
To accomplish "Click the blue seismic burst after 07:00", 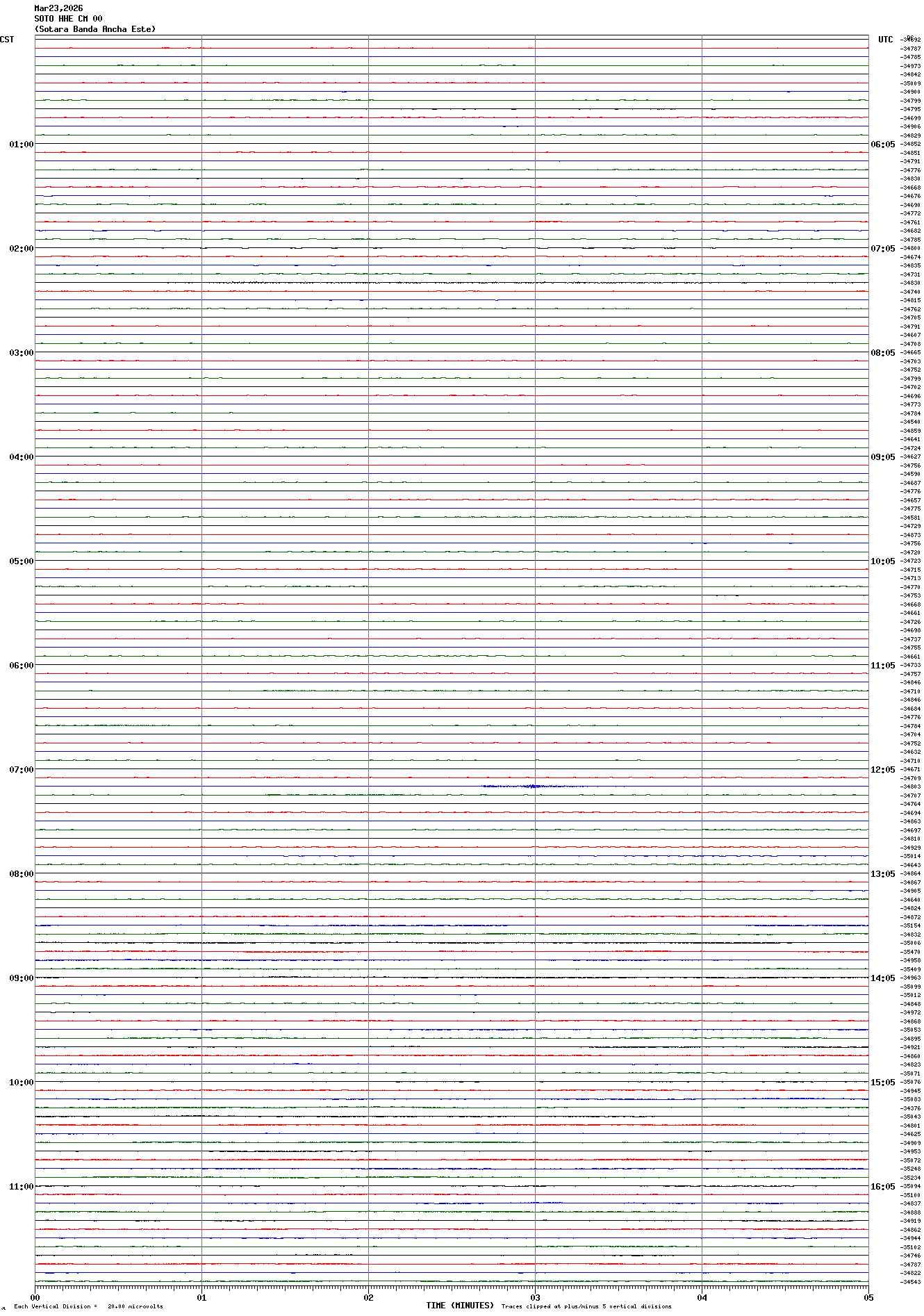I will 531,787.
